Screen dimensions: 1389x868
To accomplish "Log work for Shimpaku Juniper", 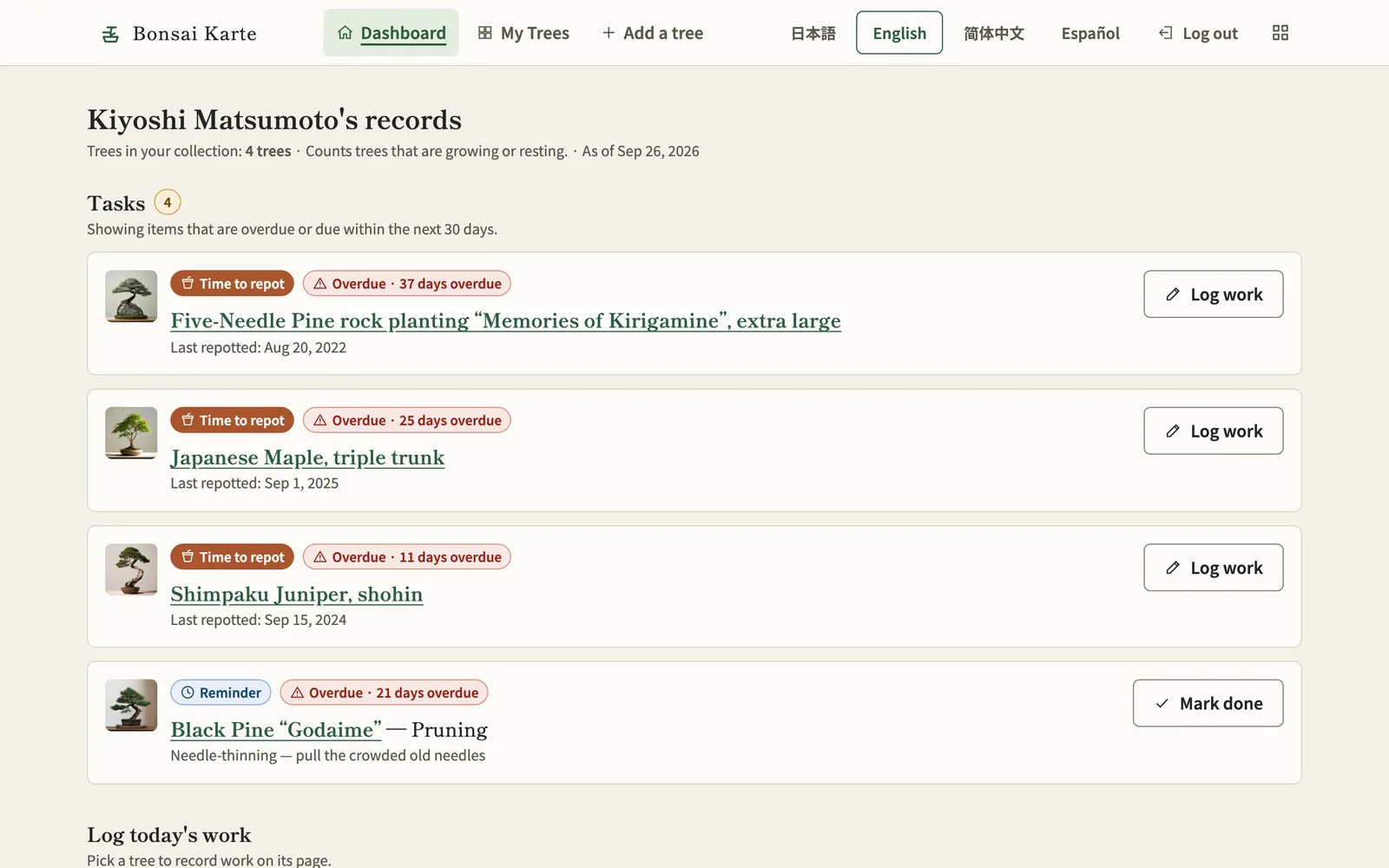I will (x=1213, y=568).
